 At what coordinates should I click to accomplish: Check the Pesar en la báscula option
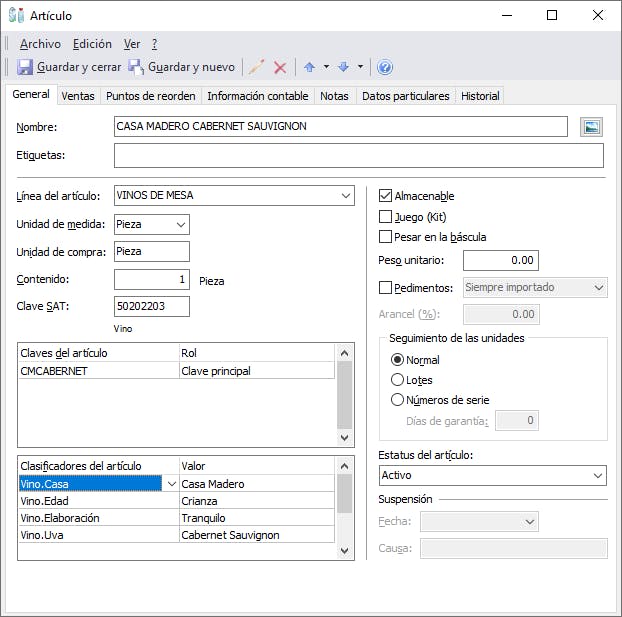point(386,237)
